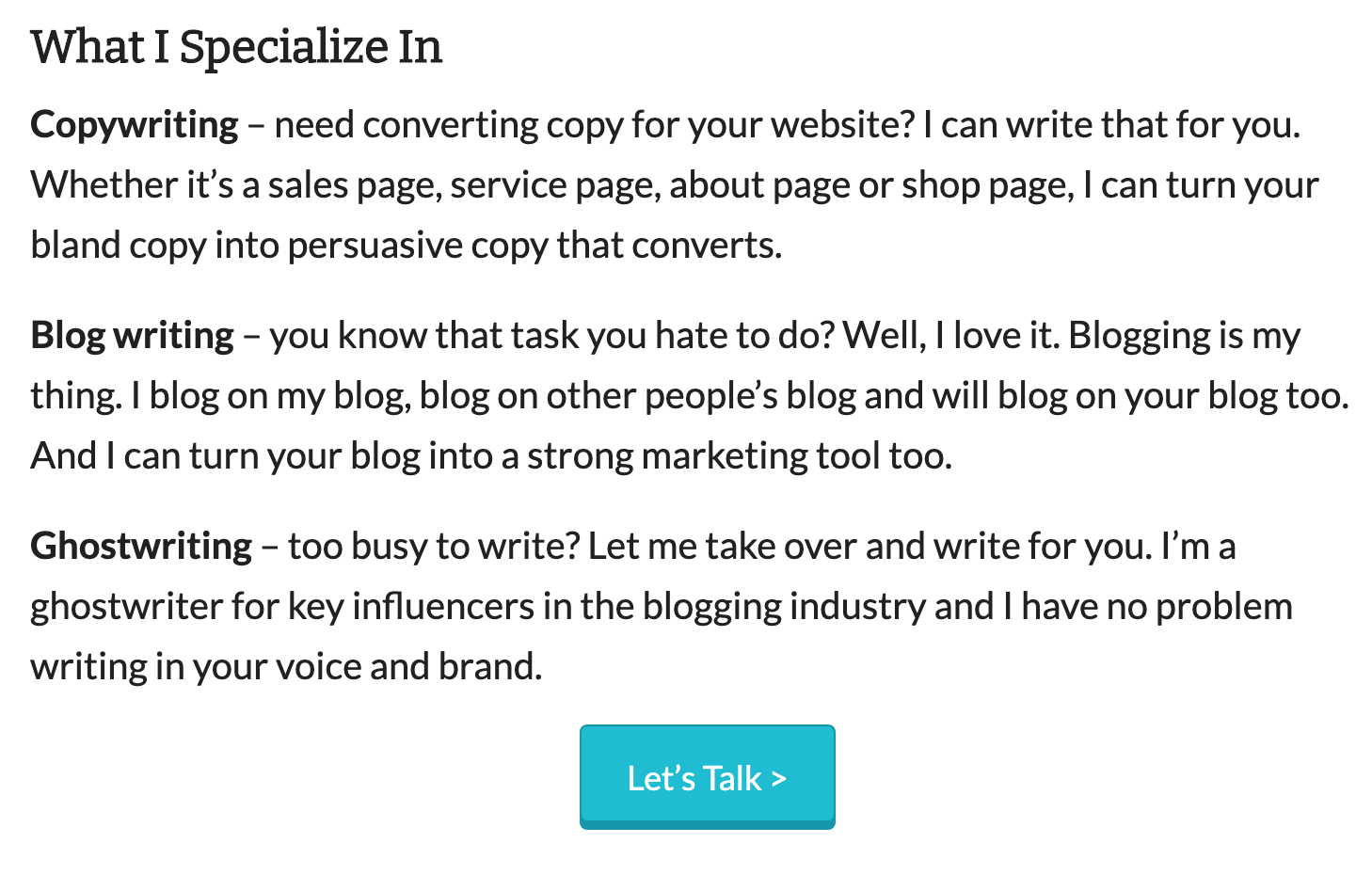
Task: Click the text 'sales page, service page'
Action: (464, 184)
